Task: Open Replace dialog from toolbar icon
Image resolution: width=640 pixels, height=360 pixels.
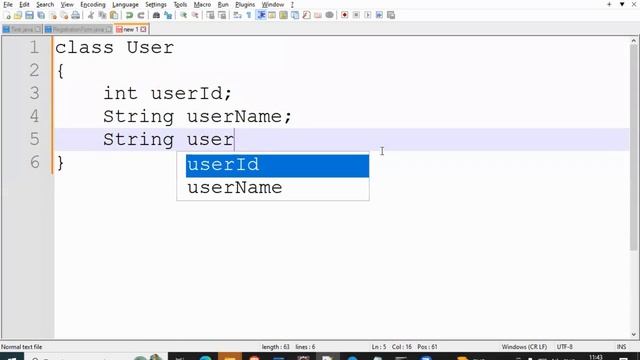Action: tap(168, 16)
